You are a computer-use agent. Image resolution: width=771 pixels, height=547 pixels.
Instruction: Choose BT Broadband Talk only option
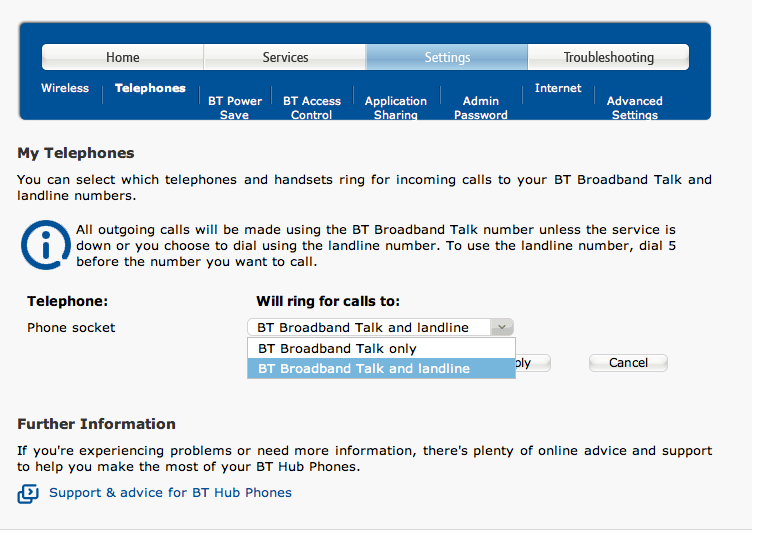(381, 348)
